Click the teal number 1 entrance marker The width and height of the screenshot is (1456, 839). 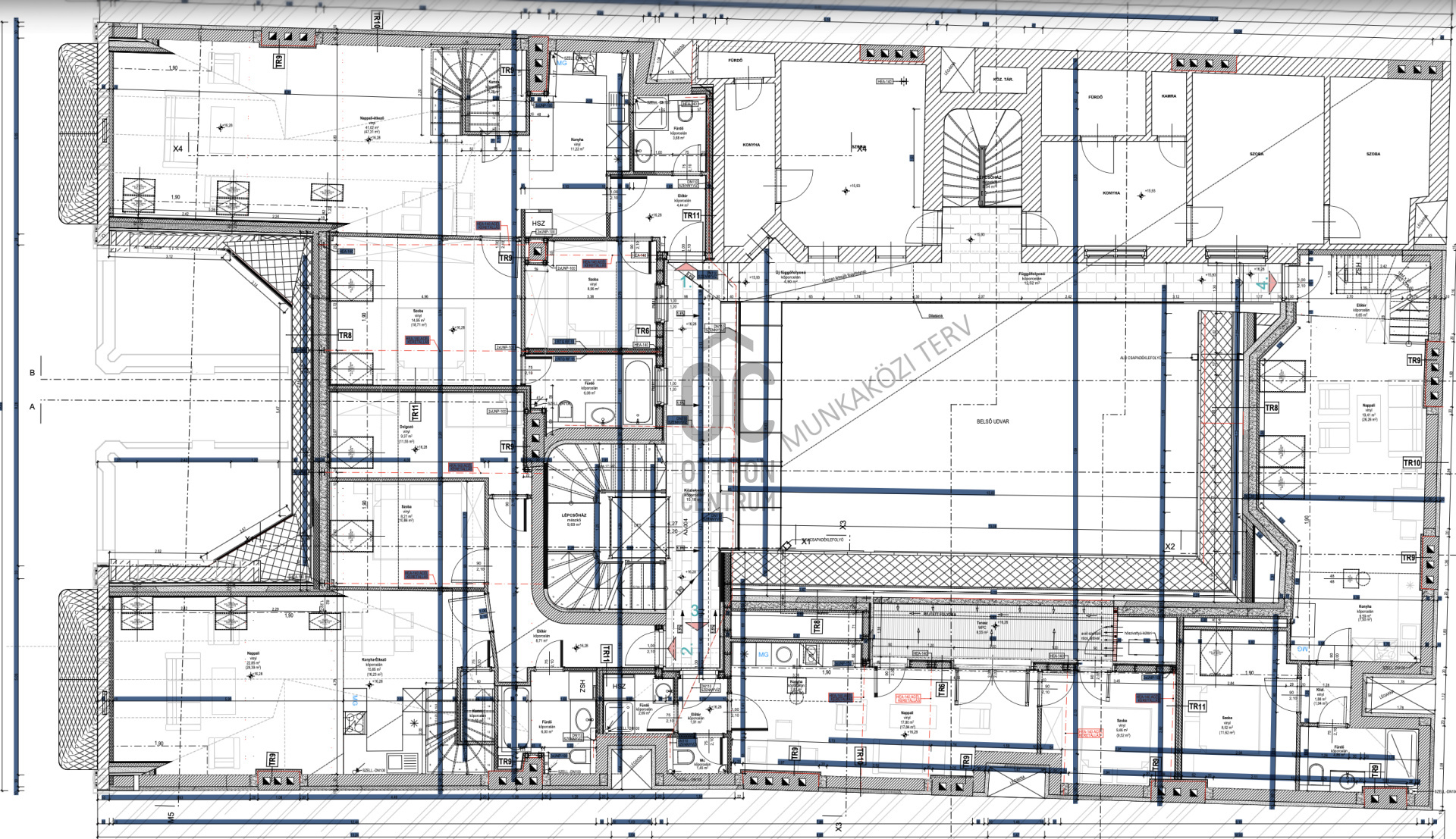click(686, 281)
